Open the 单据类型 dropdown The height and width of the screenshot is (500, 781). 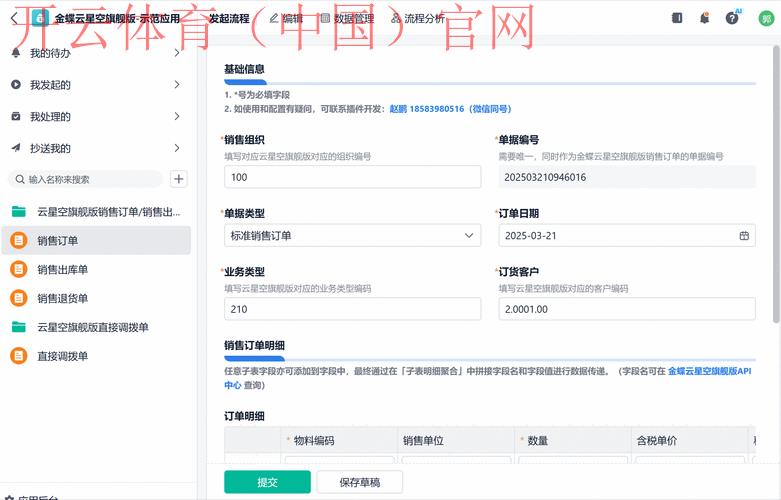pyautogui.click(x=353, y=236)
